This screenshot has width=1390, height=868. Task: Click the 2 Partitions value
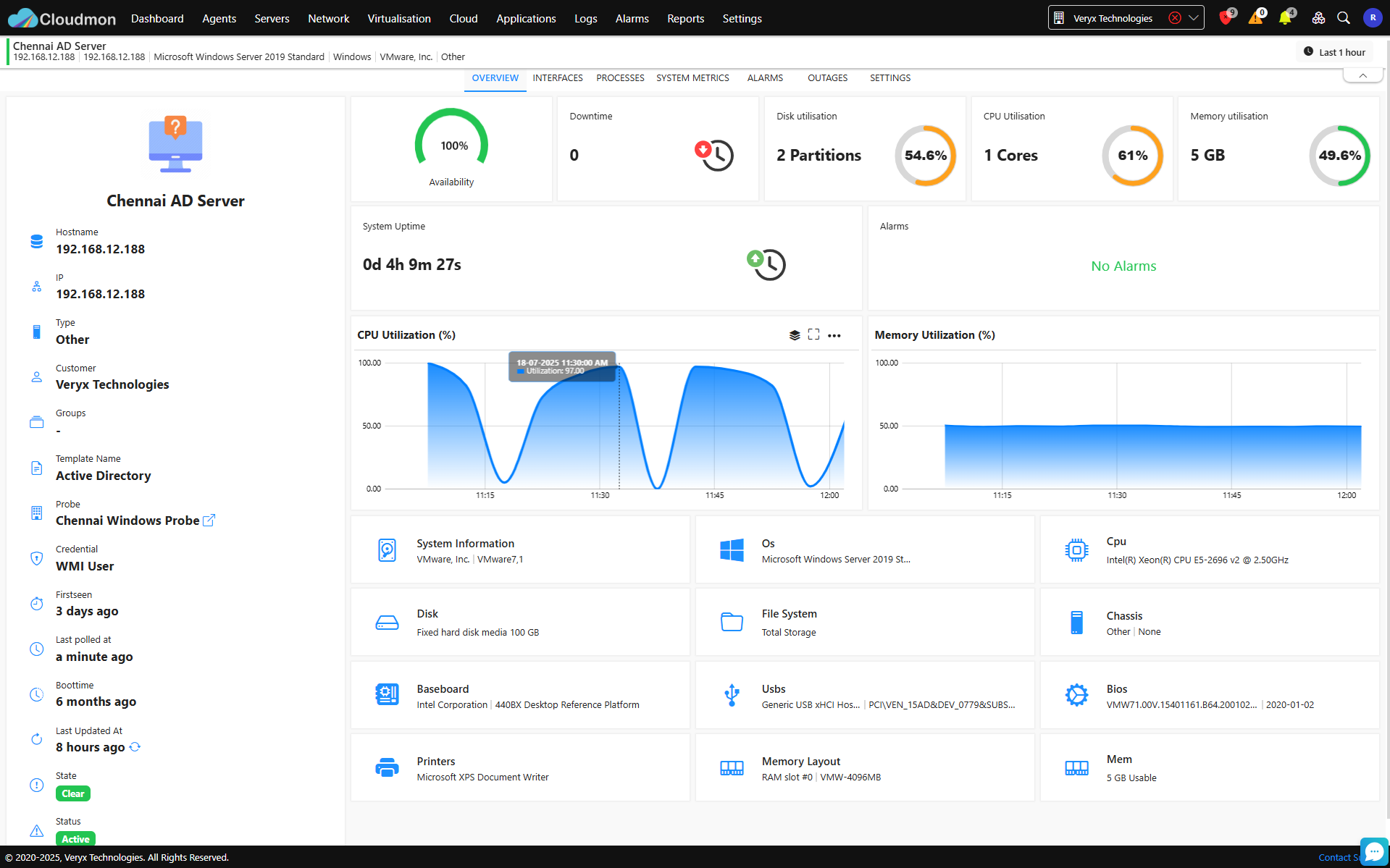(x=818, y=155)
